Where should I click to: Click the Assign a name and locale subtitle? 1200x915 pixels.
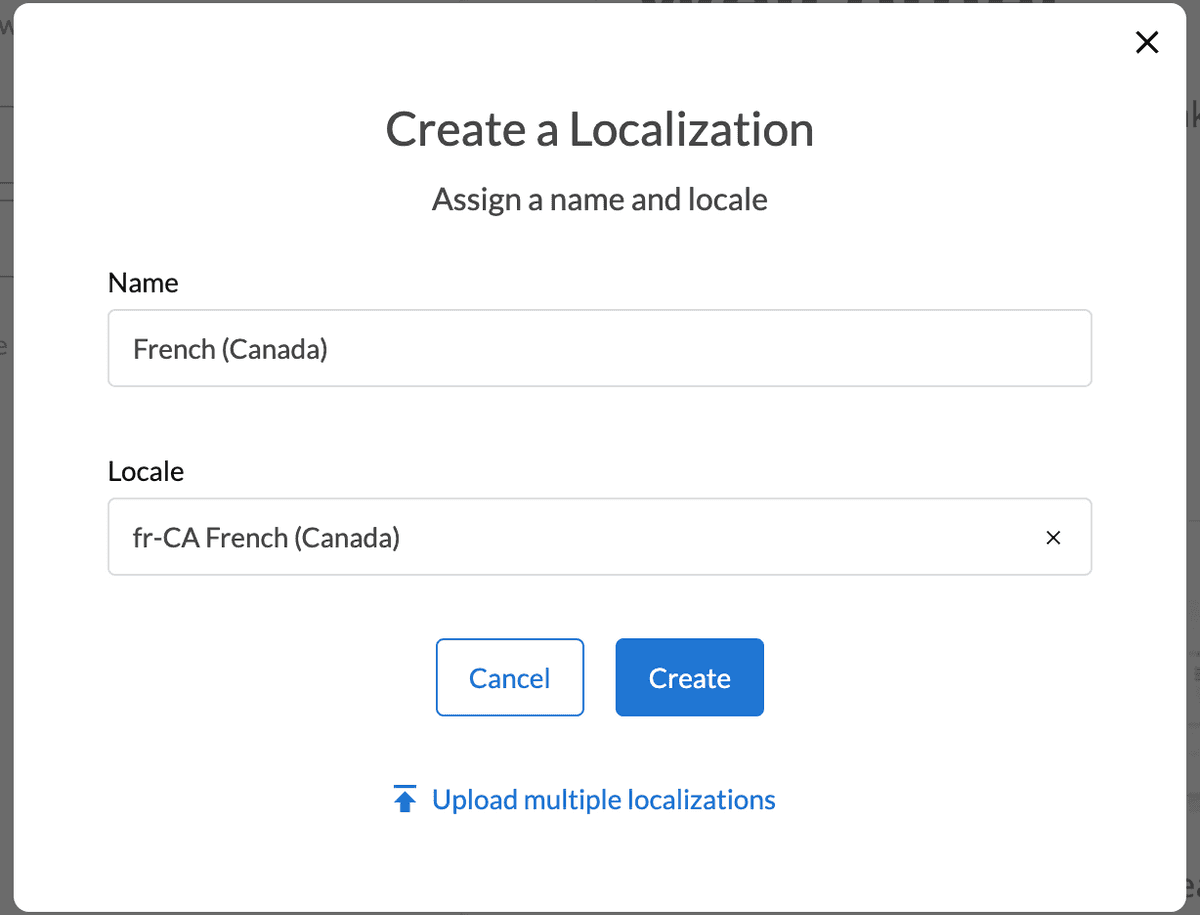click(x=600, y=200)
